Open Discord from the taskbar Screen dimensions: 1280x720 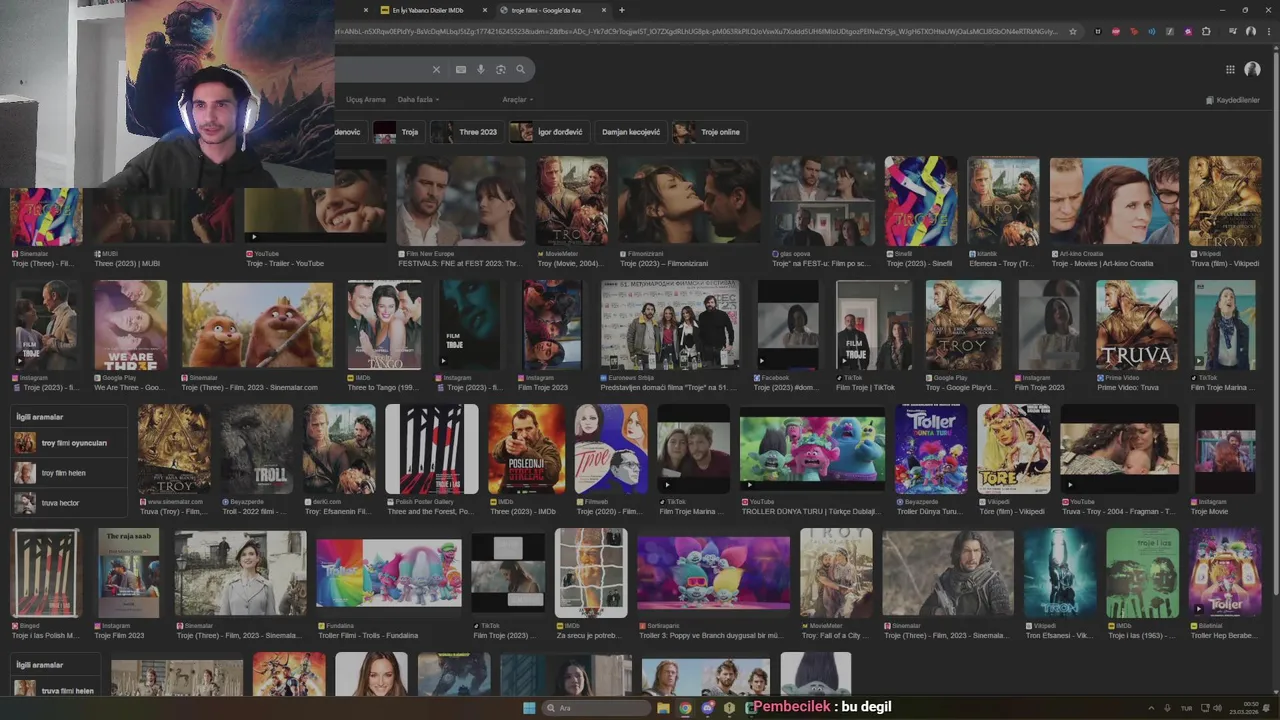coord(708,708)
